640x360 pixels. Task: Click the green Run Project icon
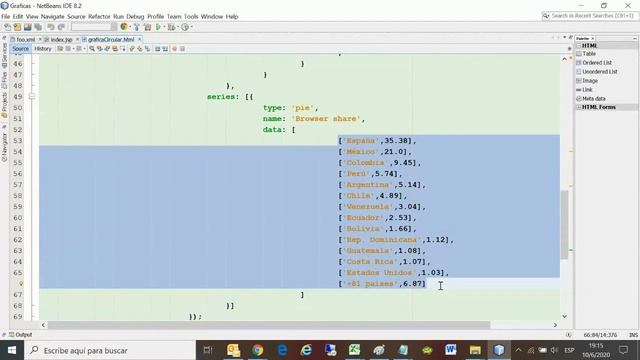point(158,27)
